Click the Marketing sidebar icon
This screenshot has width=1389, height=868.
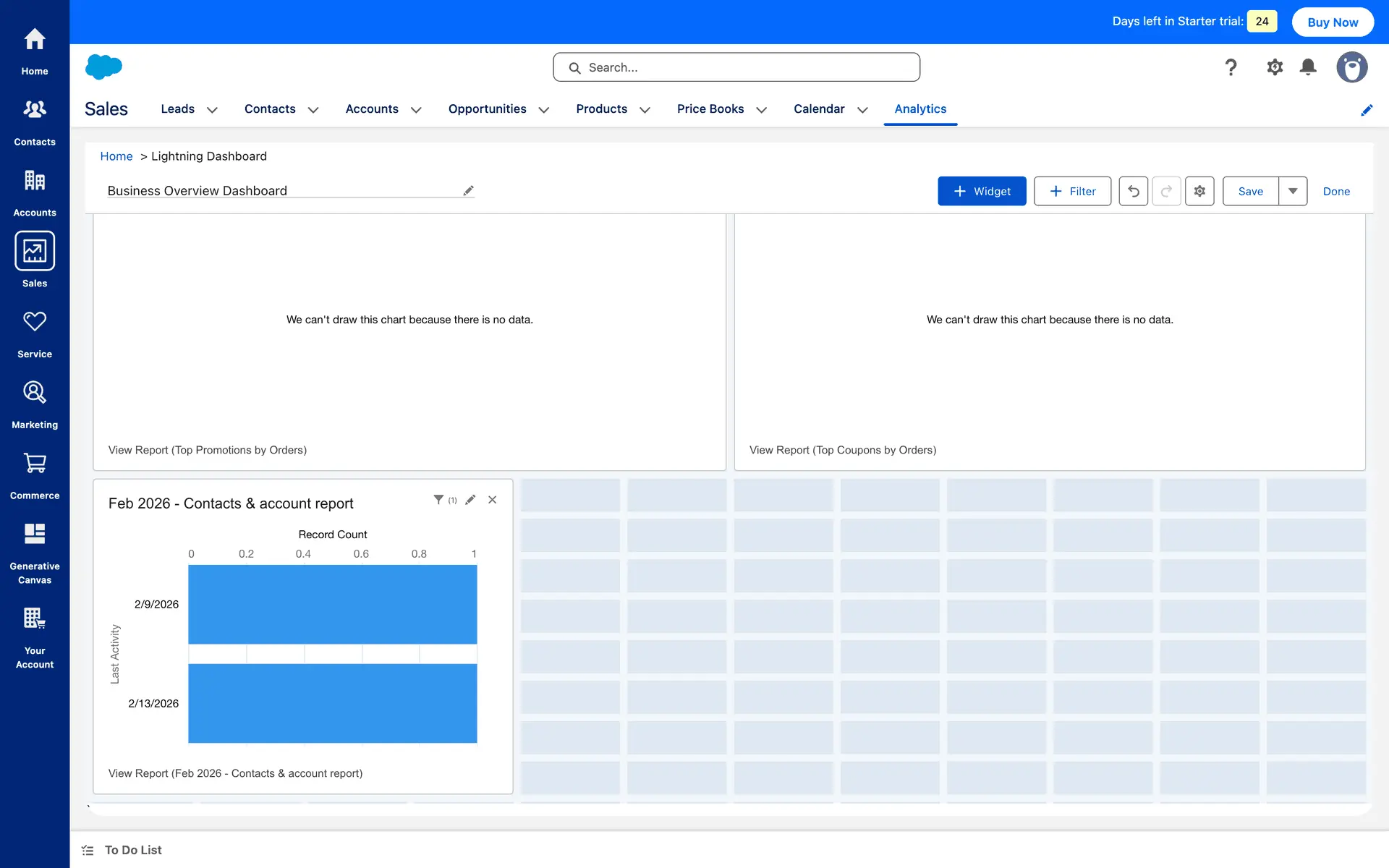click(x=35, y=404)
